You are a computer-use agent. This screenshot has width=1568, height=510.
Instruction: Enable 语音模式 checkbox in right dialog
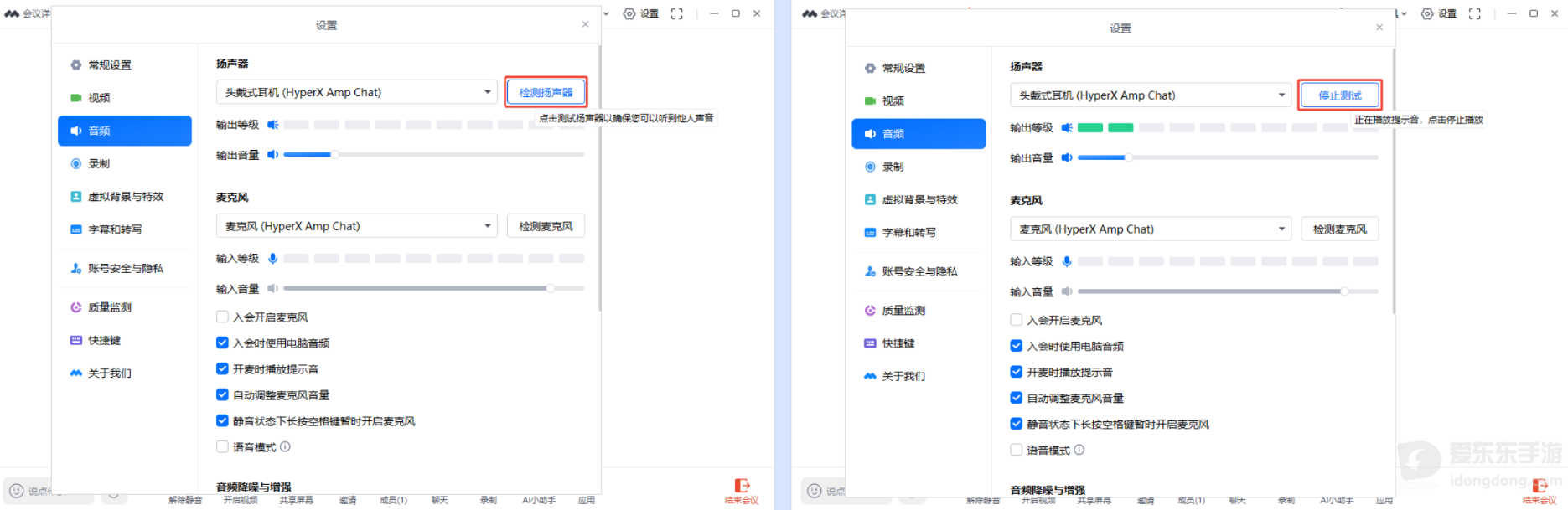(x=1017, y=450)
